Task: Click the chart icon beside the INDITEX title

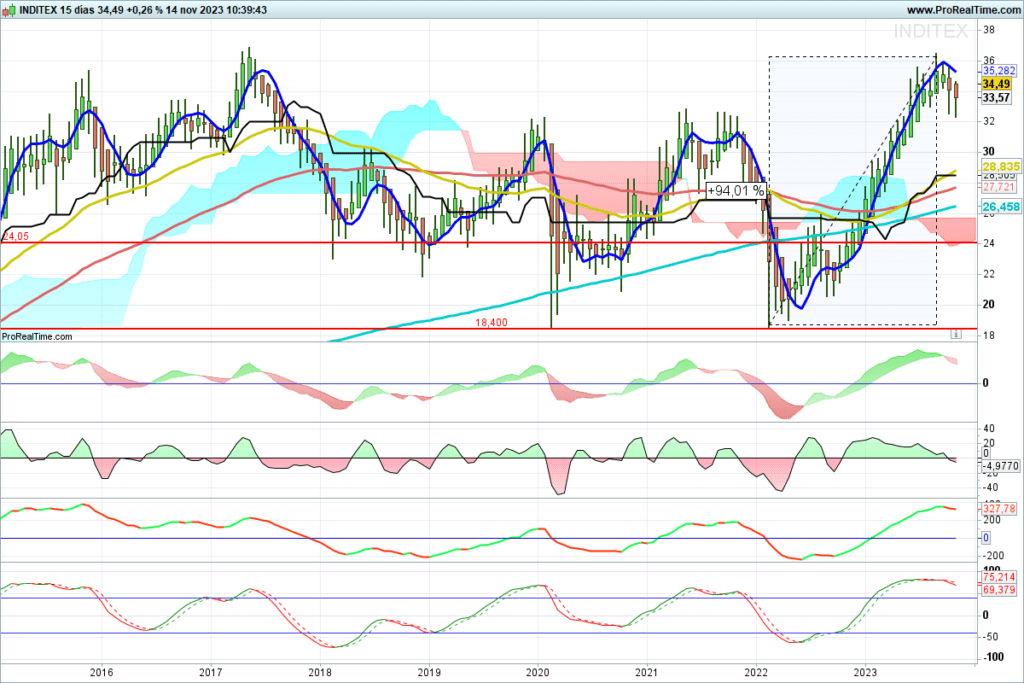Action: [x=8, y=10]
